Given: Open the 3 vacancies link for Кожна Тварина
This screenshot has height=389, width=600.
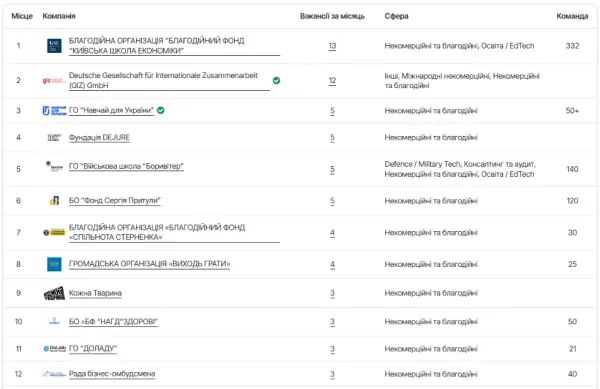Looking at the screenshot, I should (x=332, y=293).
